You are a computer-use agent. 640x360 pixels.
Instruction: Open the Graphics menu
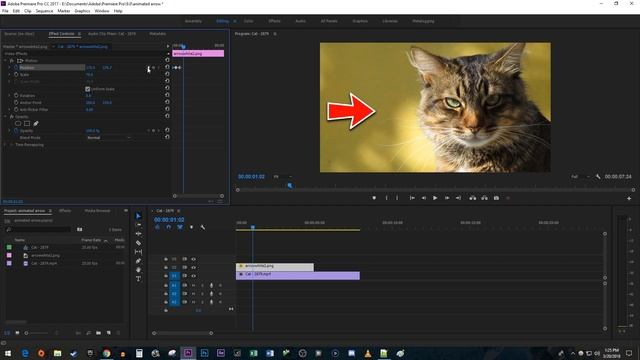pos(82,11)
